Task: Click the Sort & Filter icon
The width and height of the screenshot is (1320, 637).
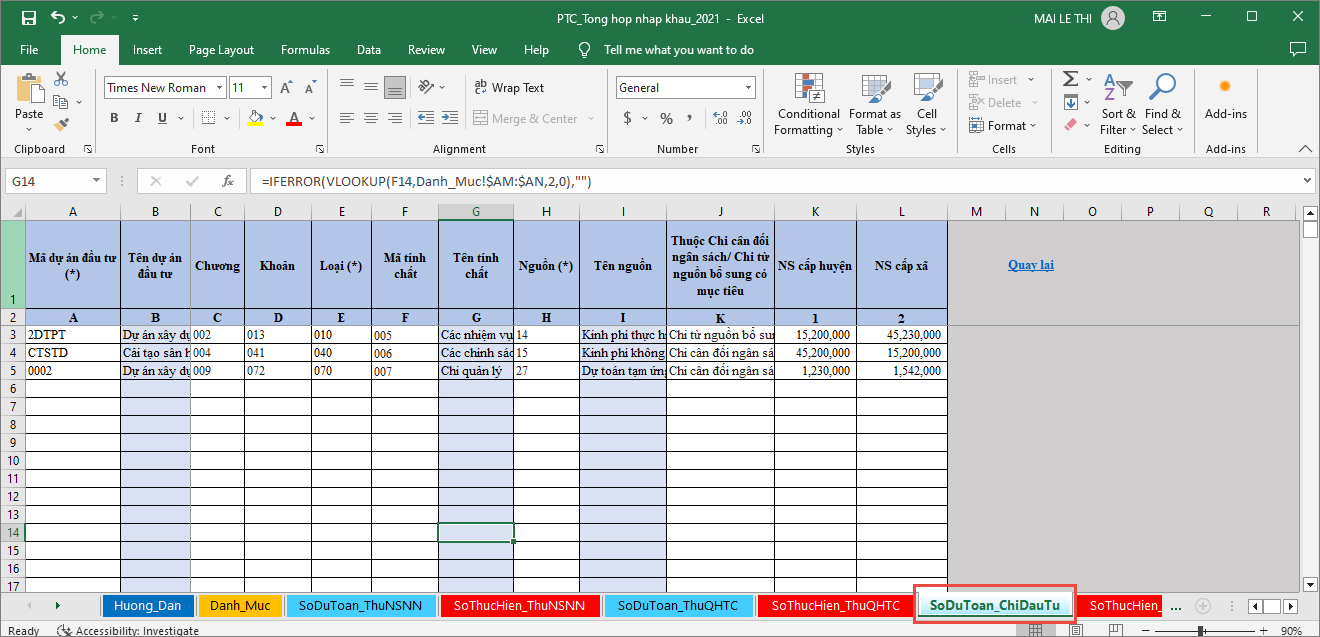Action: (x=1117, y=105)
